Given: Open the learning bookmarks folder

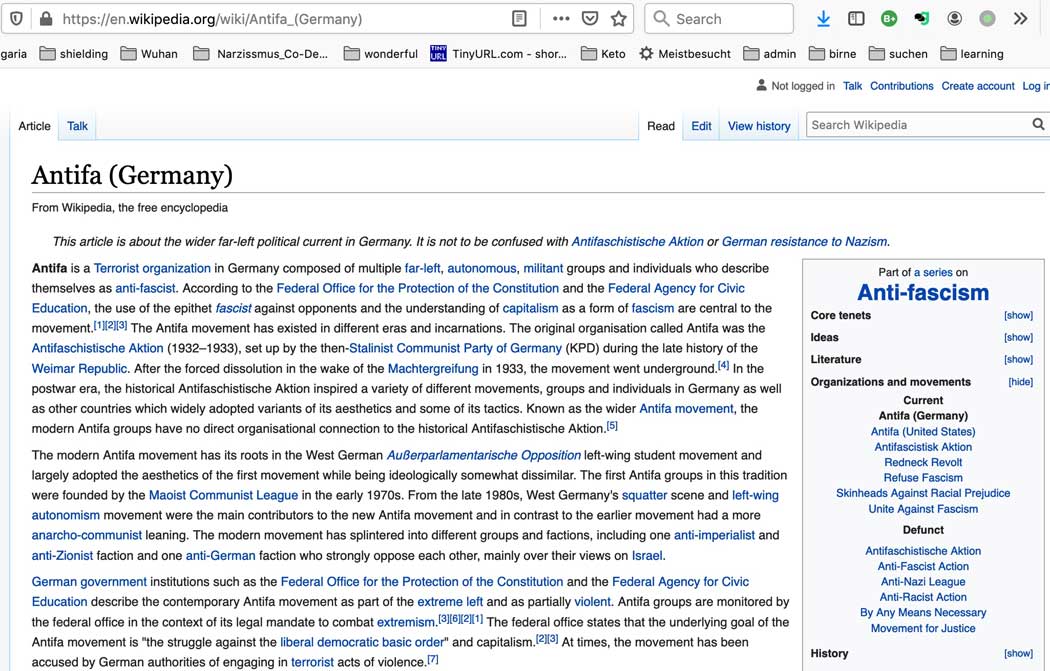Looking at the screenshot, I should 972,54.
